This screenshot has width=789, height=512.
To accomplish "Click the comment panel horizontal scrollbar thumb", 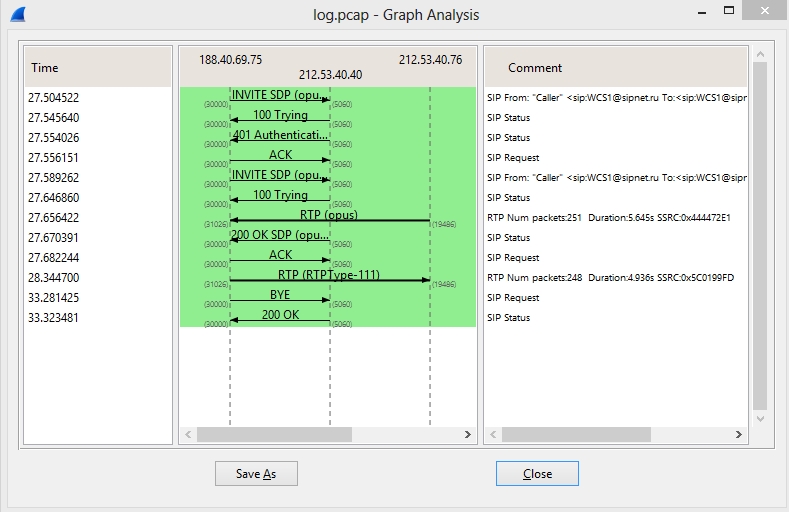I will [x=600, y=435].
